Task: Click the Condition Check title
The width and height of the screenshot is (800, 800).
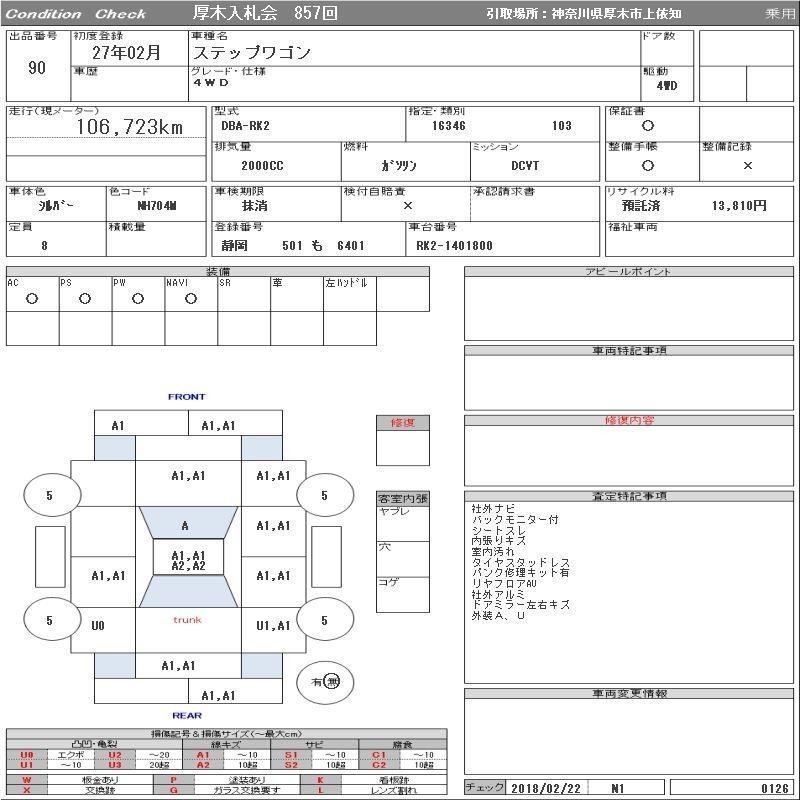Action: 76,14
